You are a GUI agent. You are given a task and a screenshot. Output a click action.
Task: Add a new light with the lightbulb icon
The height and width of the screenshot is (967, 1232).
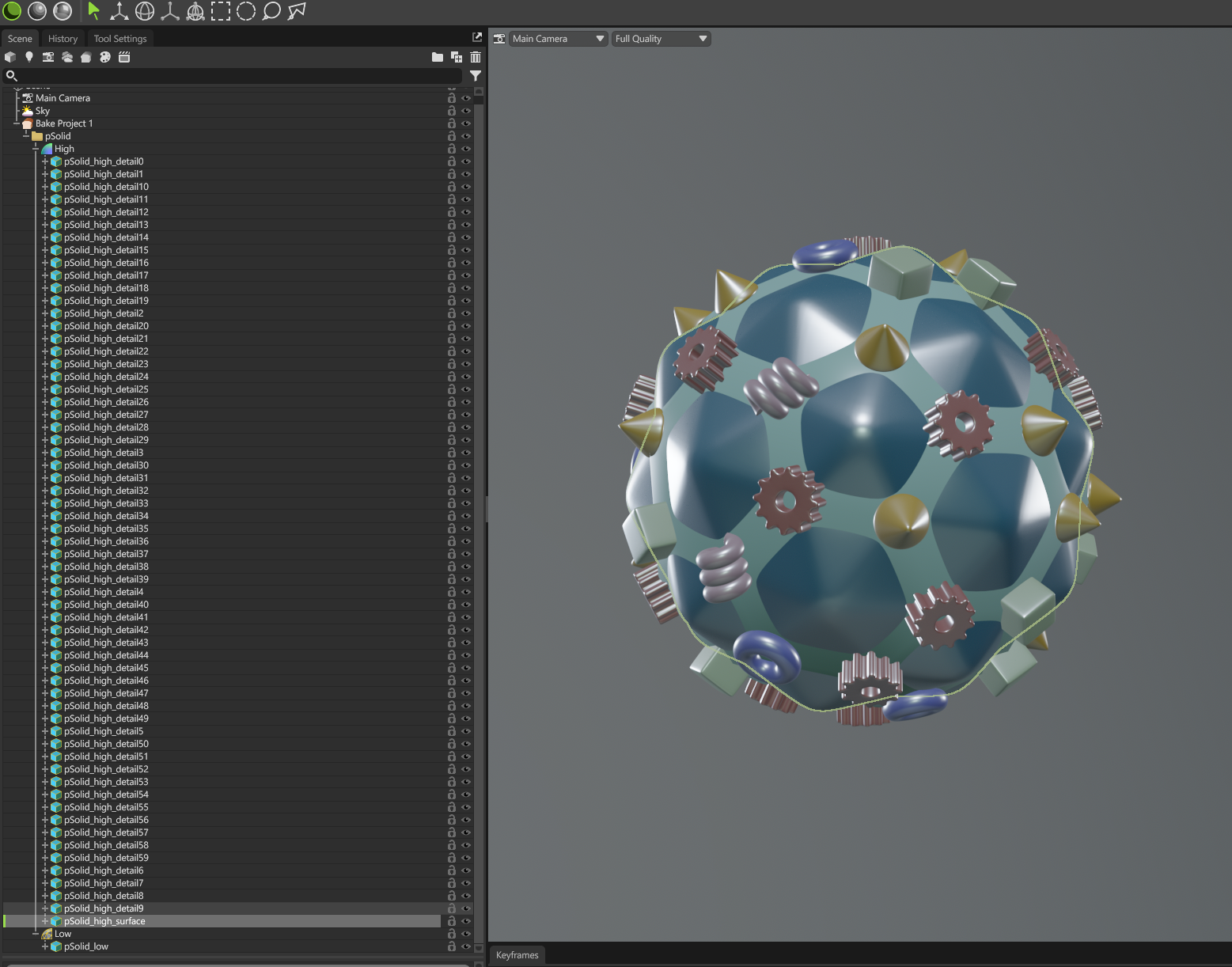[x=29, y=57]
